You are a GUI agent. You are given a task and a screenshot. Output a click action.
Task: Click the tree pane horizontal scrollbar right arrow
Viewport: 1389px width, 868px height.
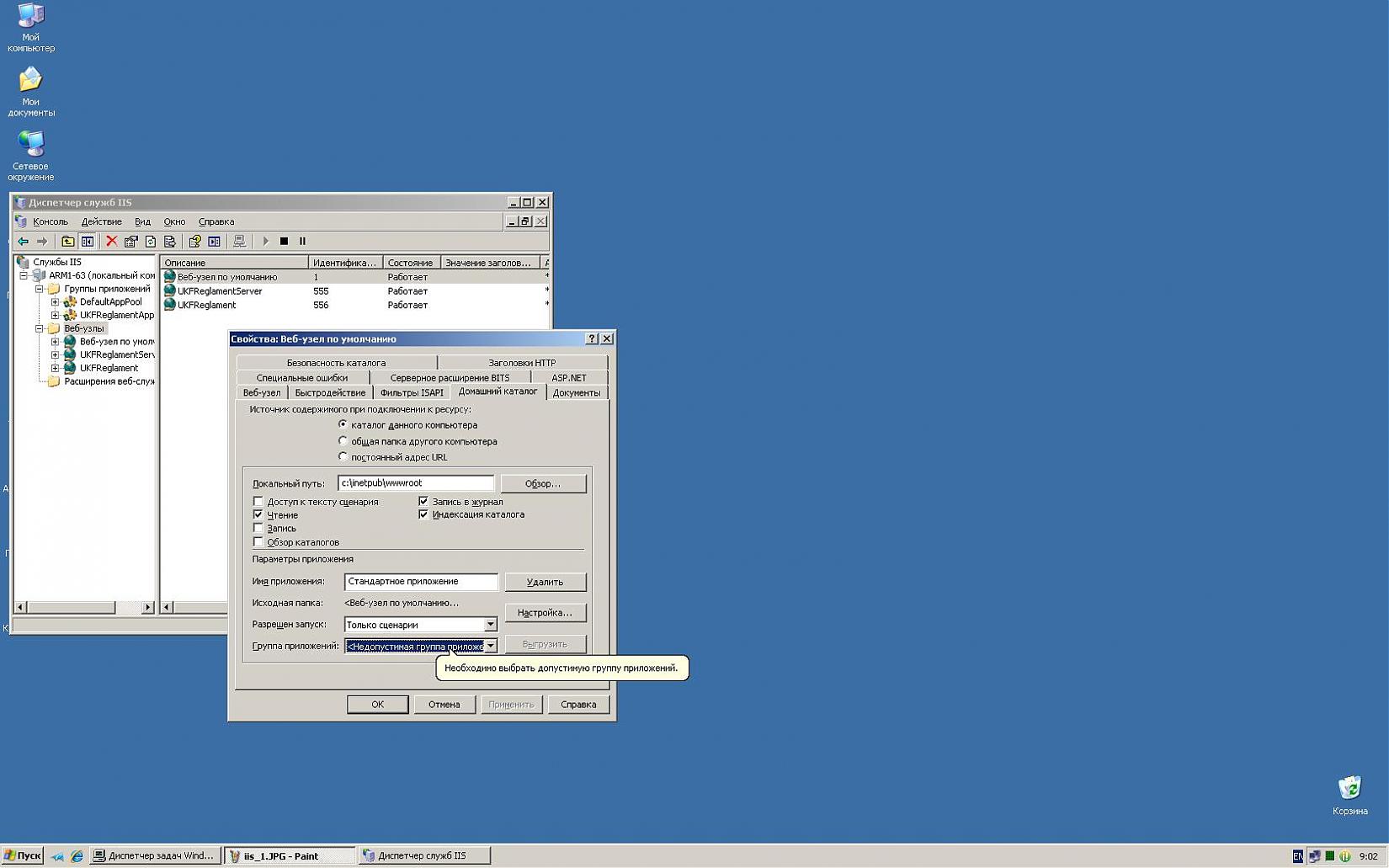[x=148, y=607]
